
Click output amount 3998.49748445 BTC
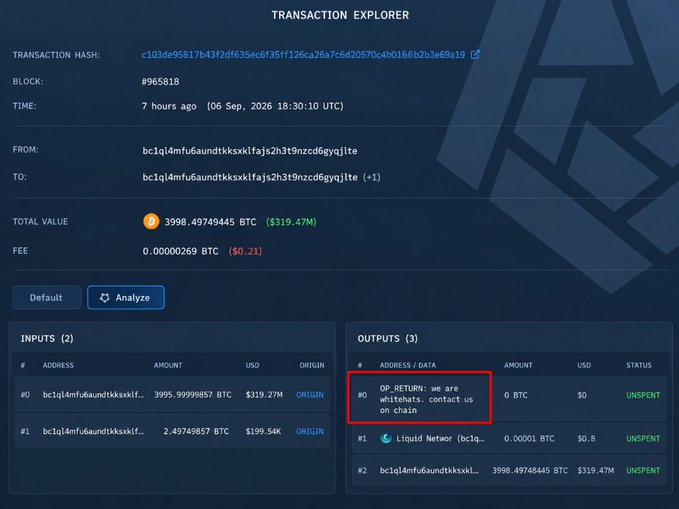coord(530,470)
